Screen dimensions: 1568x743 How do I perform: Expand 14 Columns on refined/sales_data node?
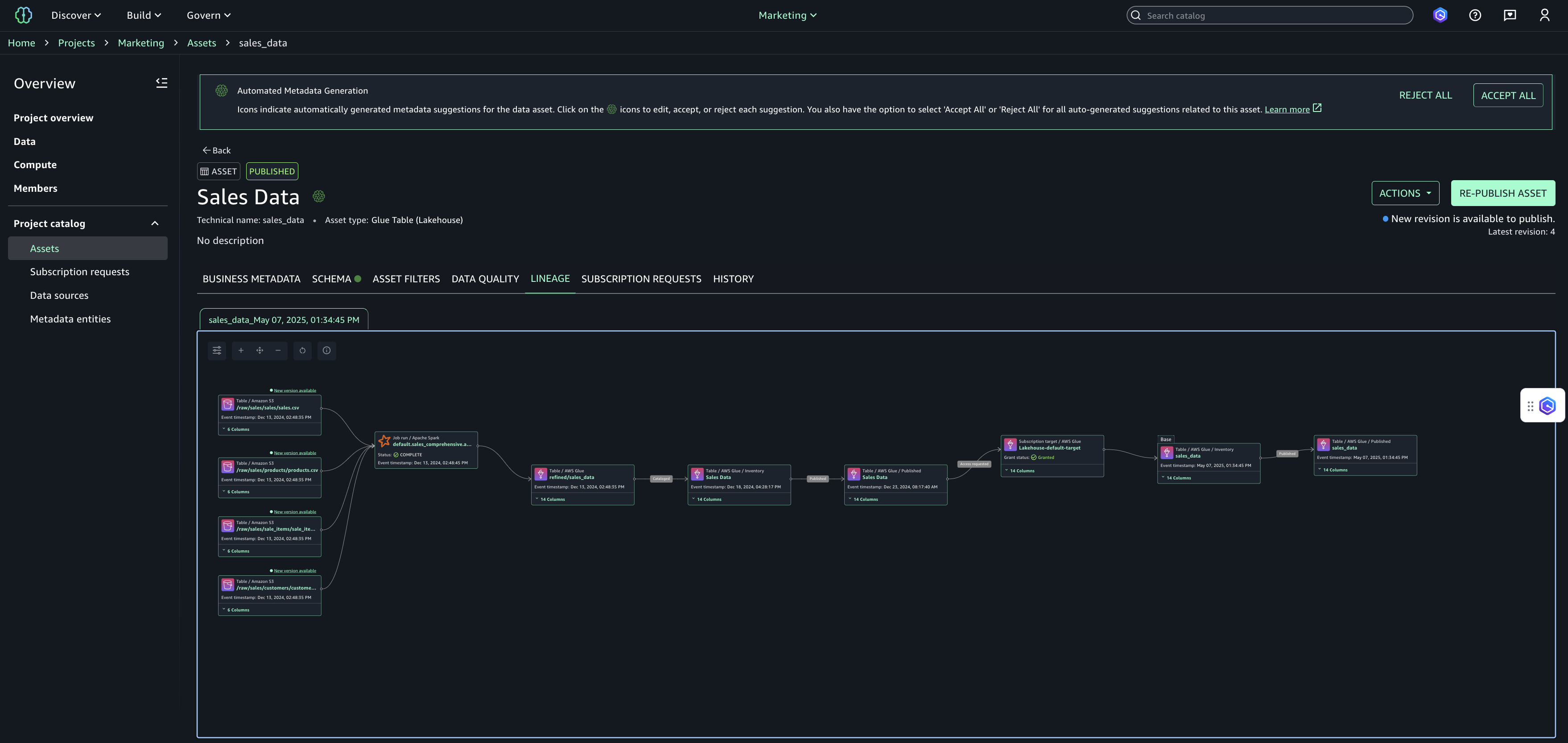[550, 499]
